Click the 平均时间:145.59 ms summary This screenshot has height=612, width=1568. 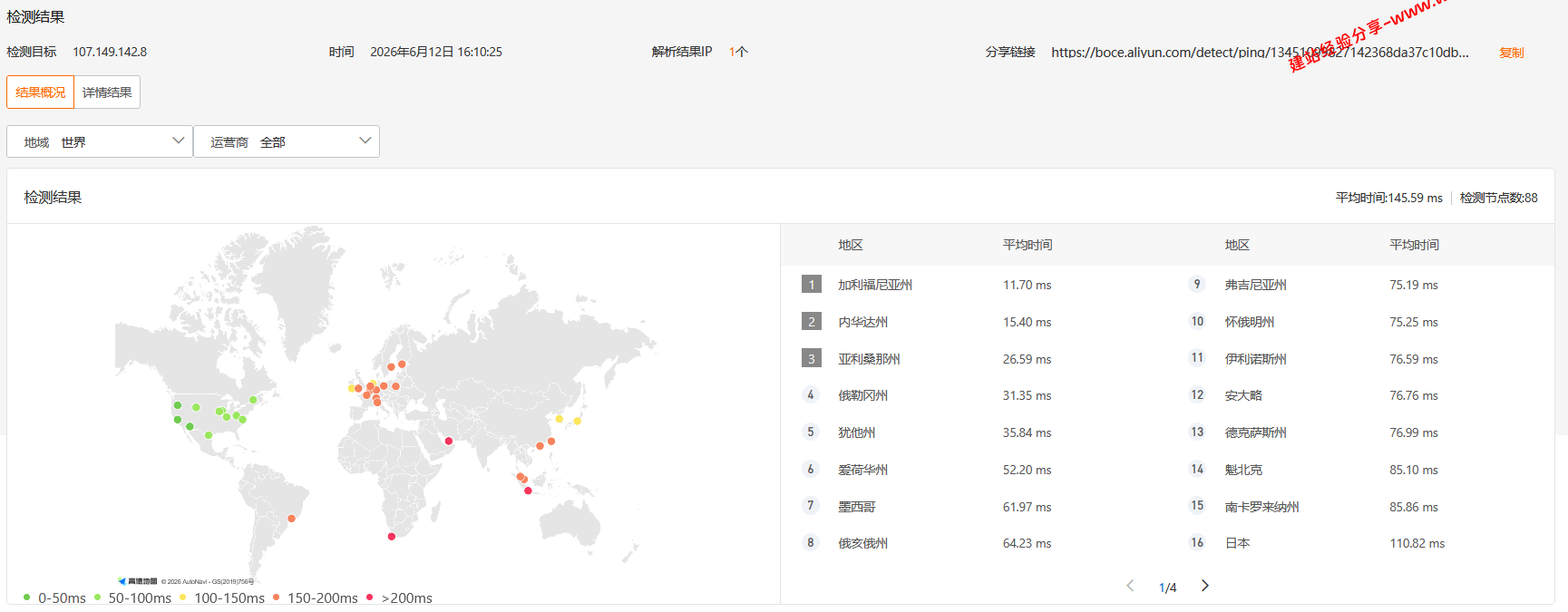click(x=1388, y=198)
